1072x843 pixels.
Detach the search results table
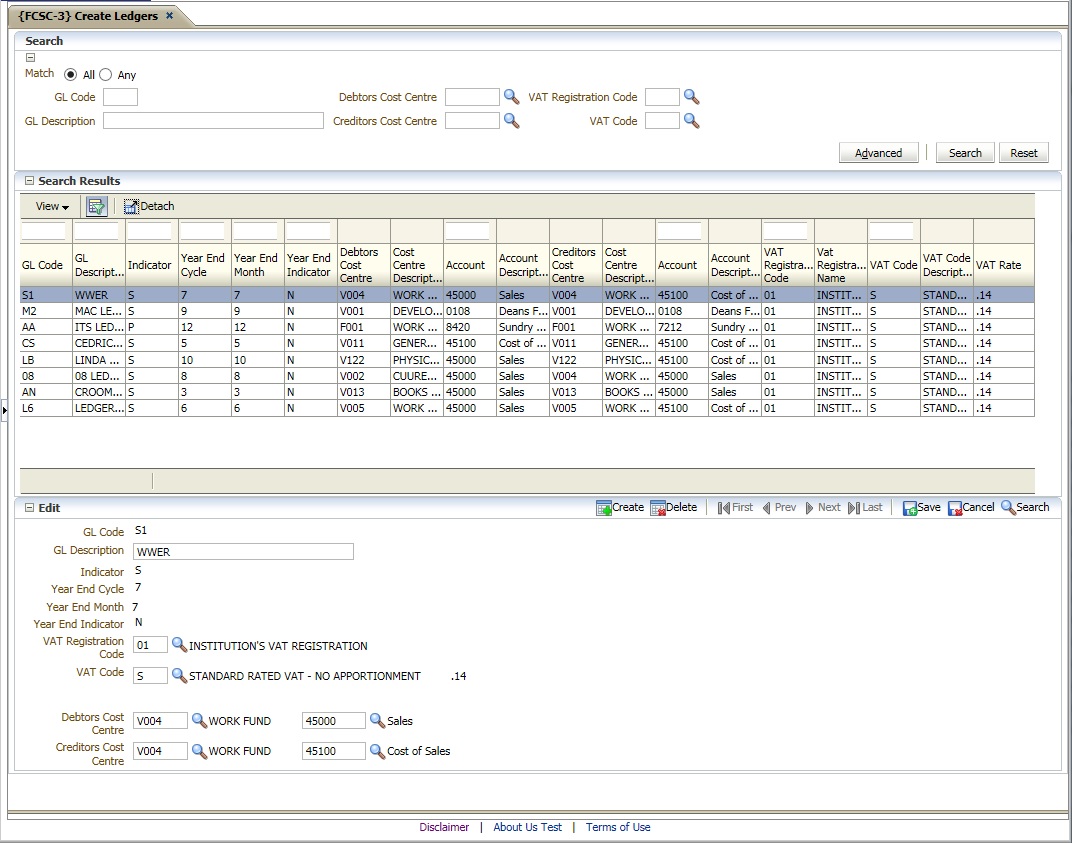pyautogui.click(x=149, y=206)
